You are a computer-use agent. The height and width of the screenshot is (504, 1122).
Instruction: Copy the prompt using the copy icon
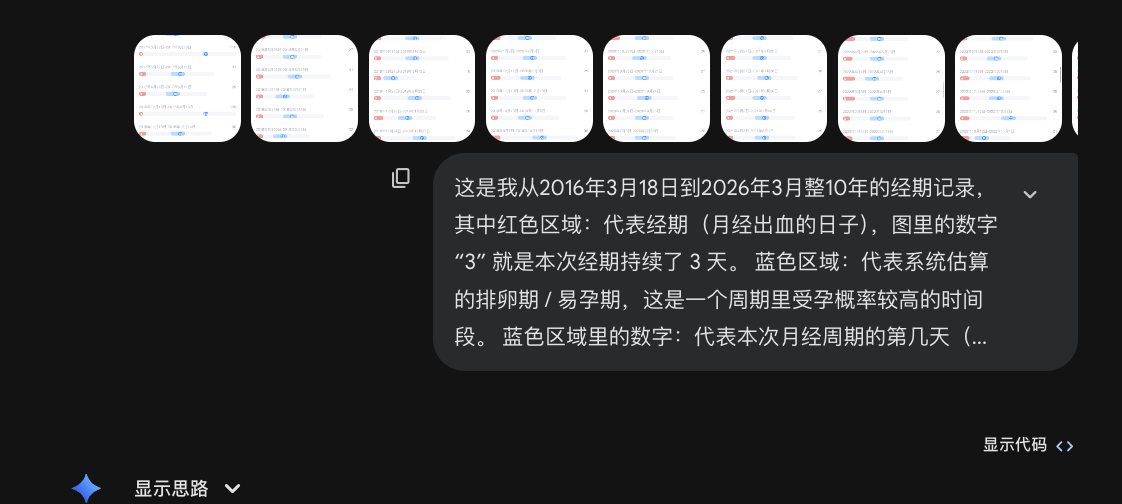coord(401,178)
